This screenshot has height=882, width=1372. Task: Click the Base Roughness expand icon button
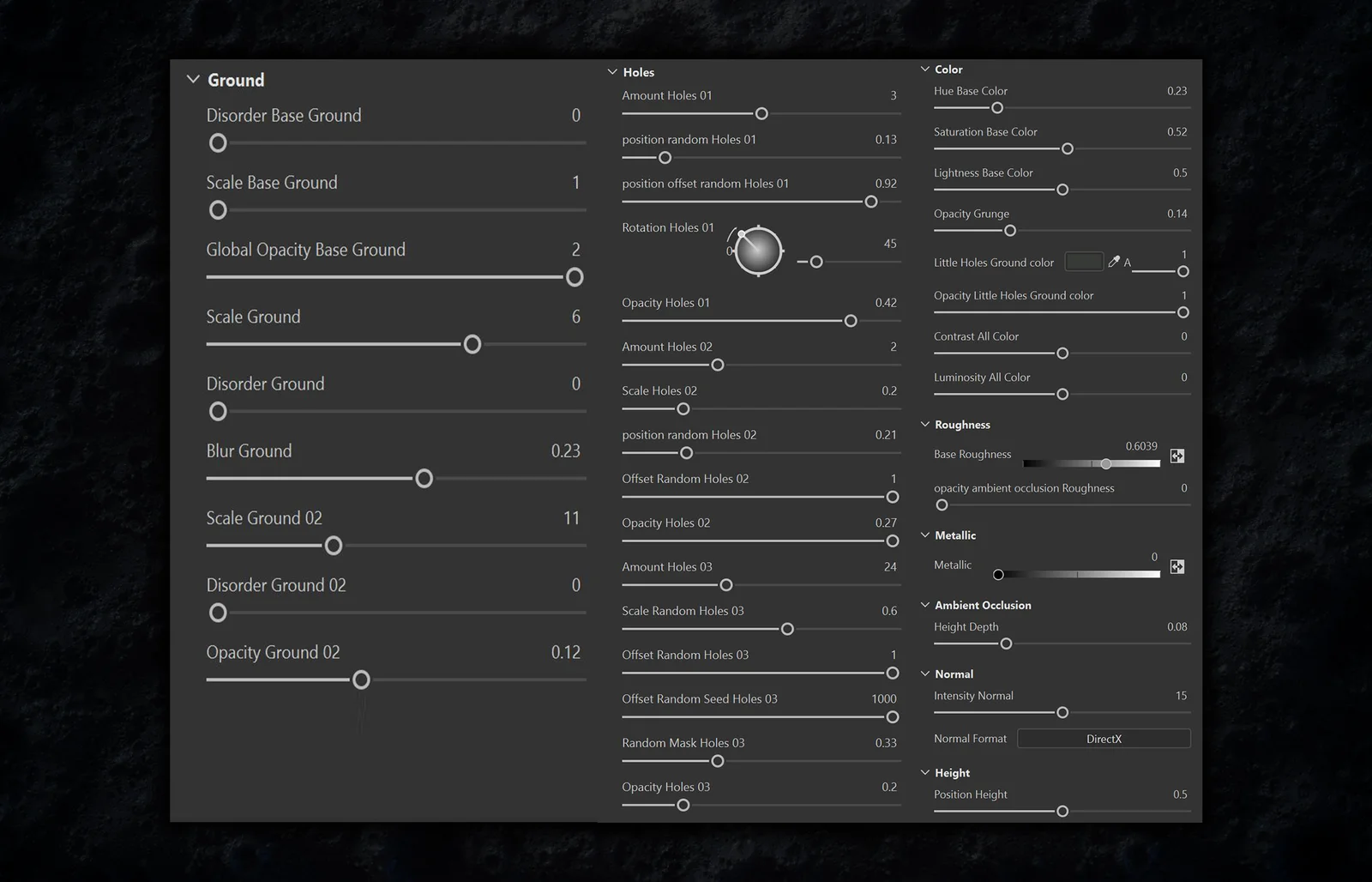coord(1177,456)
